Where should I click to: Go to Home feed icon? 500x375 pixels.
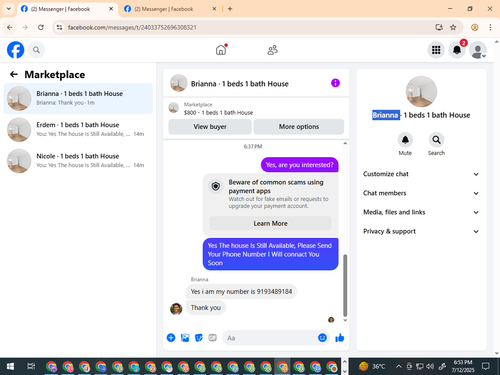[221, 50]
